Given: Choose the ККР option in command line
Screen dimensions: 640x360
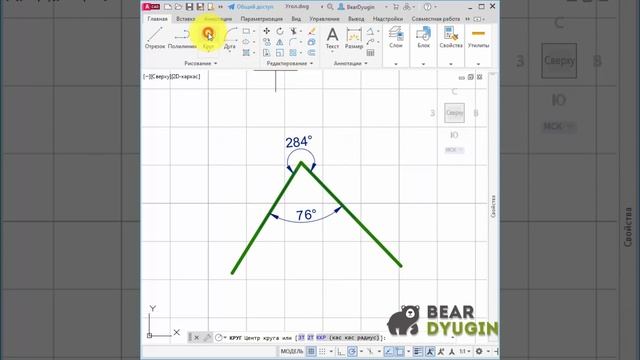Looking at the screenshot, I should click(321, 338).
